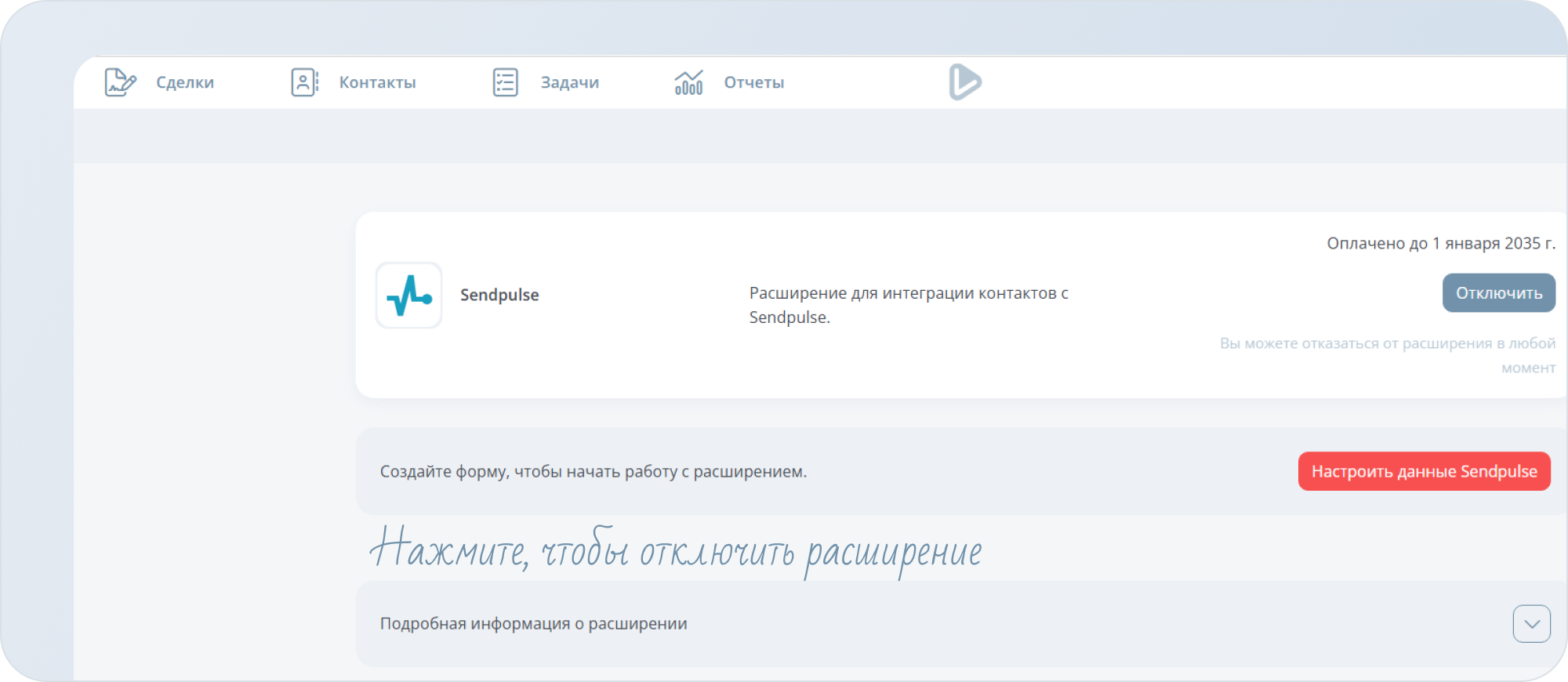1568x682 pixels.
Task: Click the Сделки deals icon
Action: pyautogui.click(x=121, y=82)
